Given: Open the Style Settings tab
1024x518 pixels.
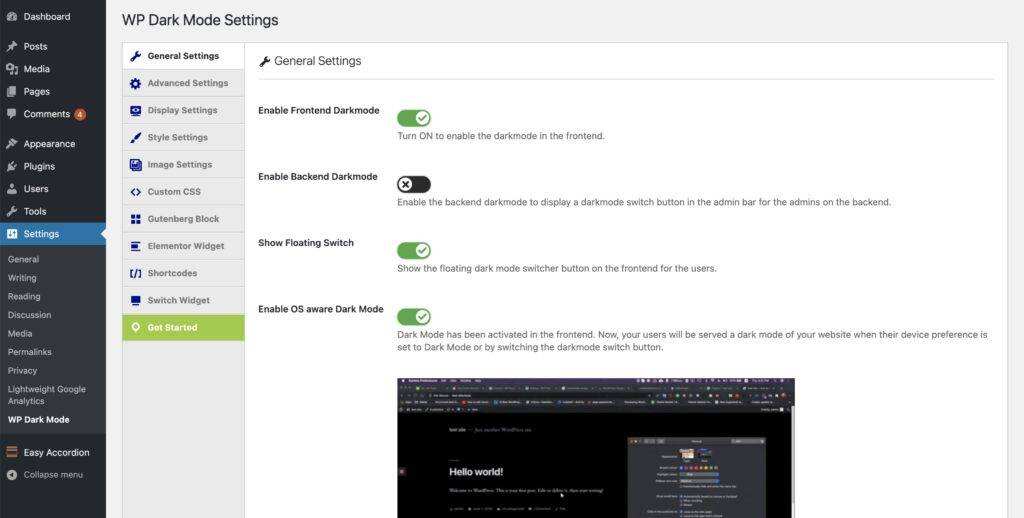Looking at the screenshot, I should (x=184, y=138).
